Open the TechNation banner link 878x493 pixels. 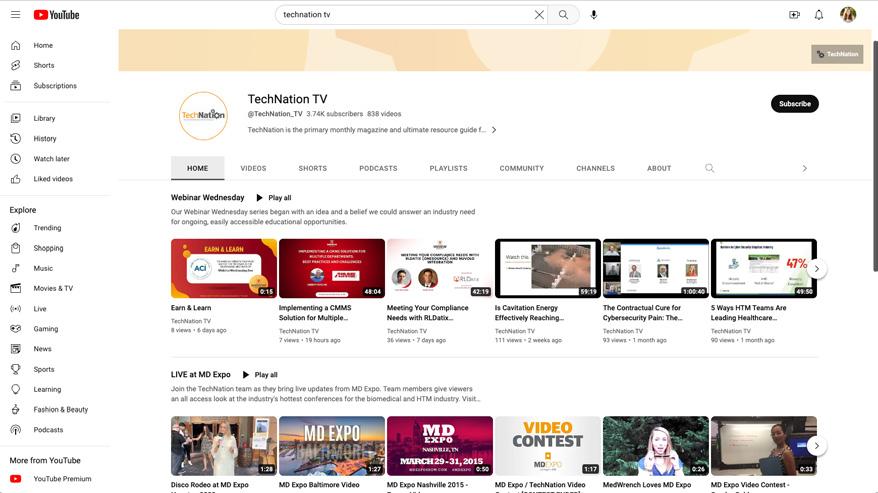[837, 54]
